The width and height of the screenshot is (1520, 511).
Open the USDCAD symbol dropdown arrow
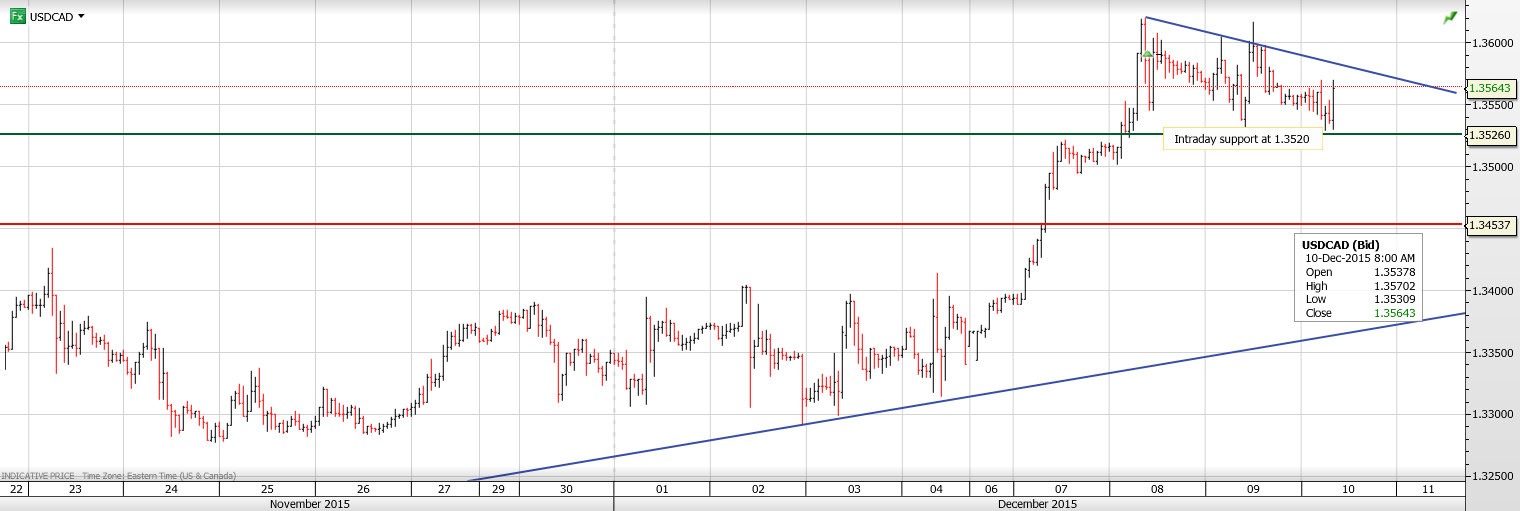pos(81,16)
